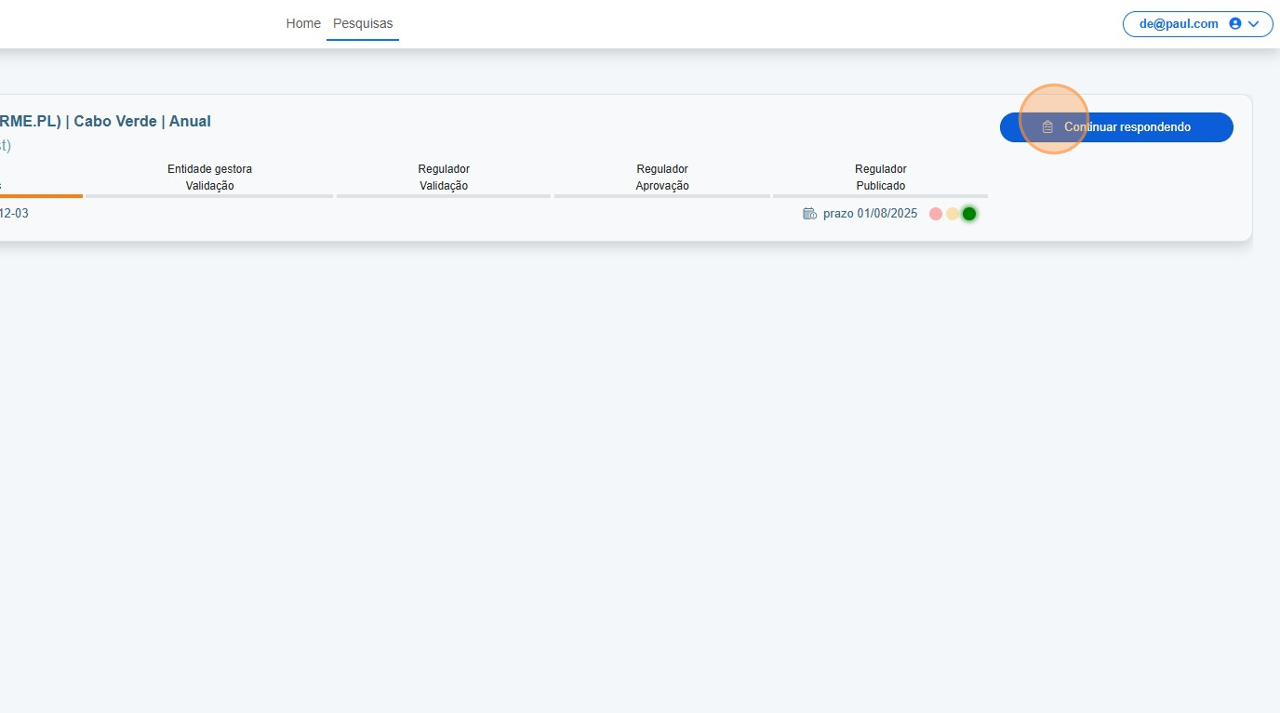1280x713 pixels.
Task: Click the user avatar icon beside de@paul.com
Action: click(1235, 23)
